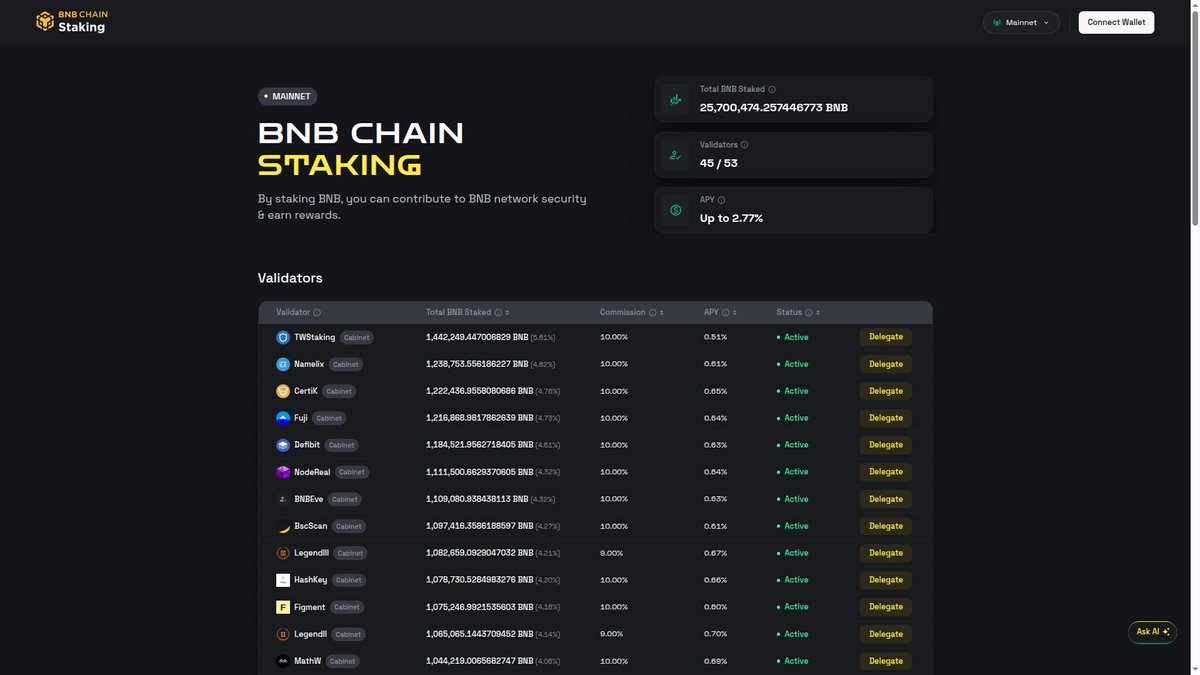Click the HashKey validator icon

pos(283,580)
